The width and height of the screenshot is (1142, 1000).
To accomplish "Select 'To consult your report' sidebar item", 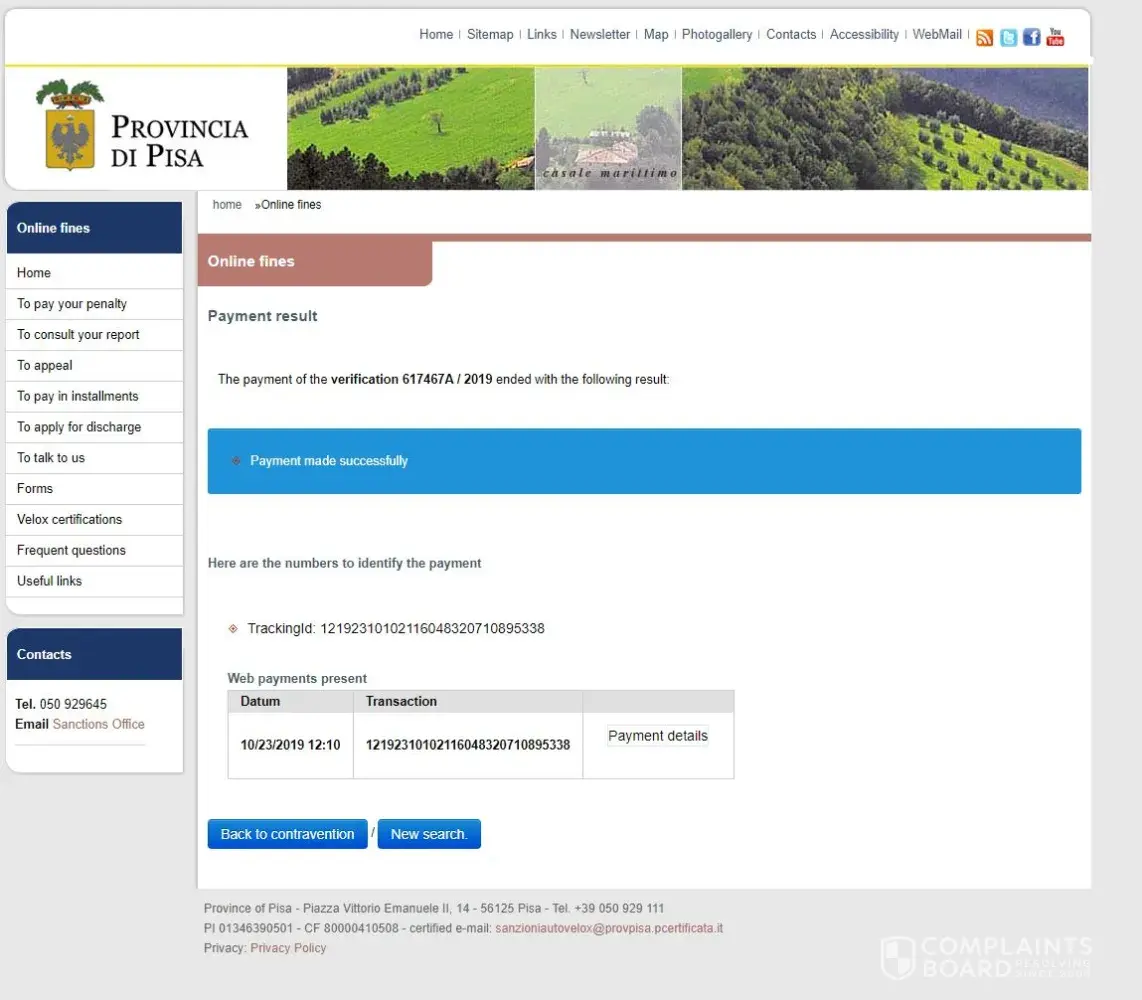I will (95, 334).
